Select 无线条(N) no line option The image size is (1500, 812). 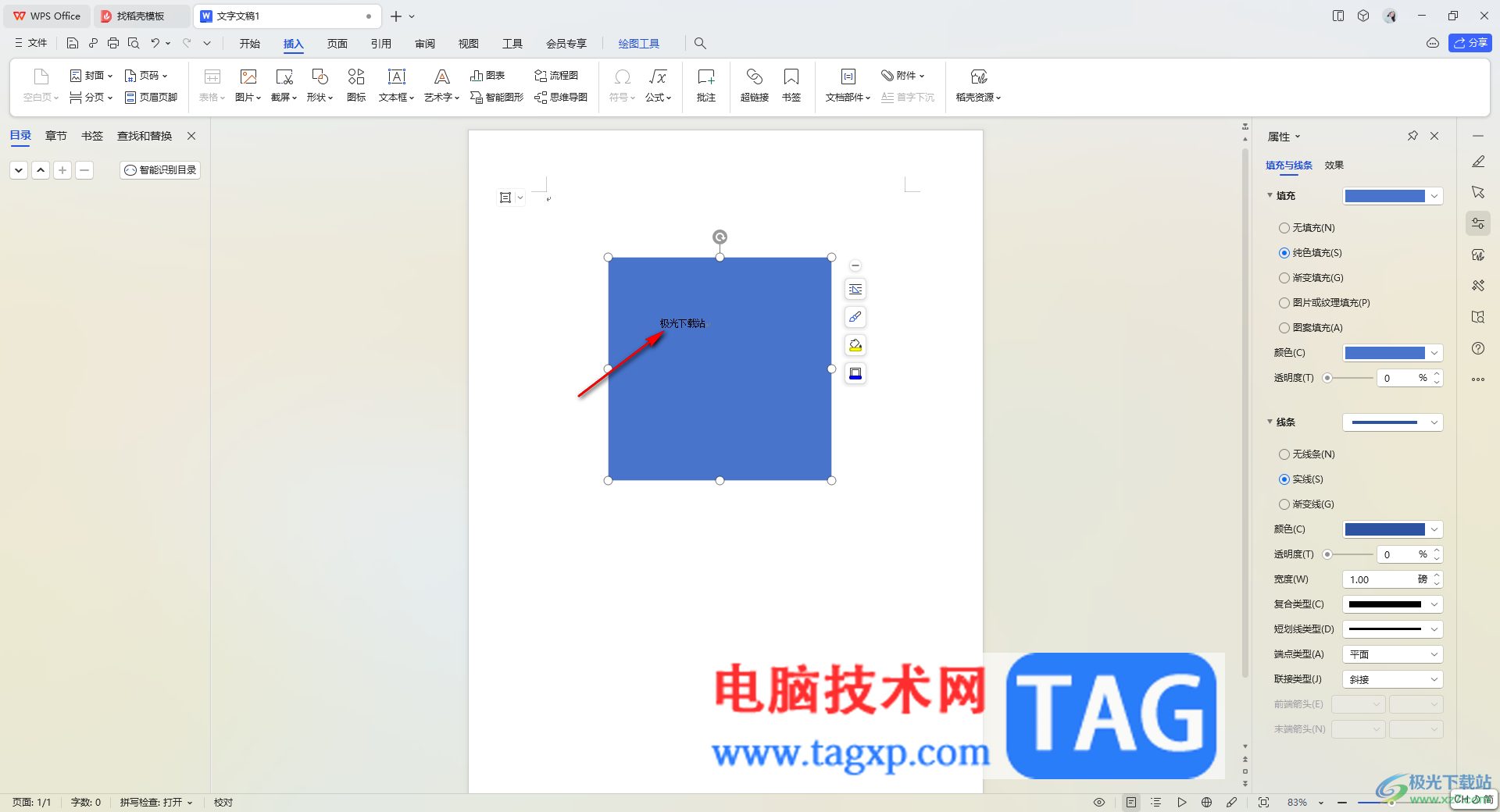coord(1307,454)
